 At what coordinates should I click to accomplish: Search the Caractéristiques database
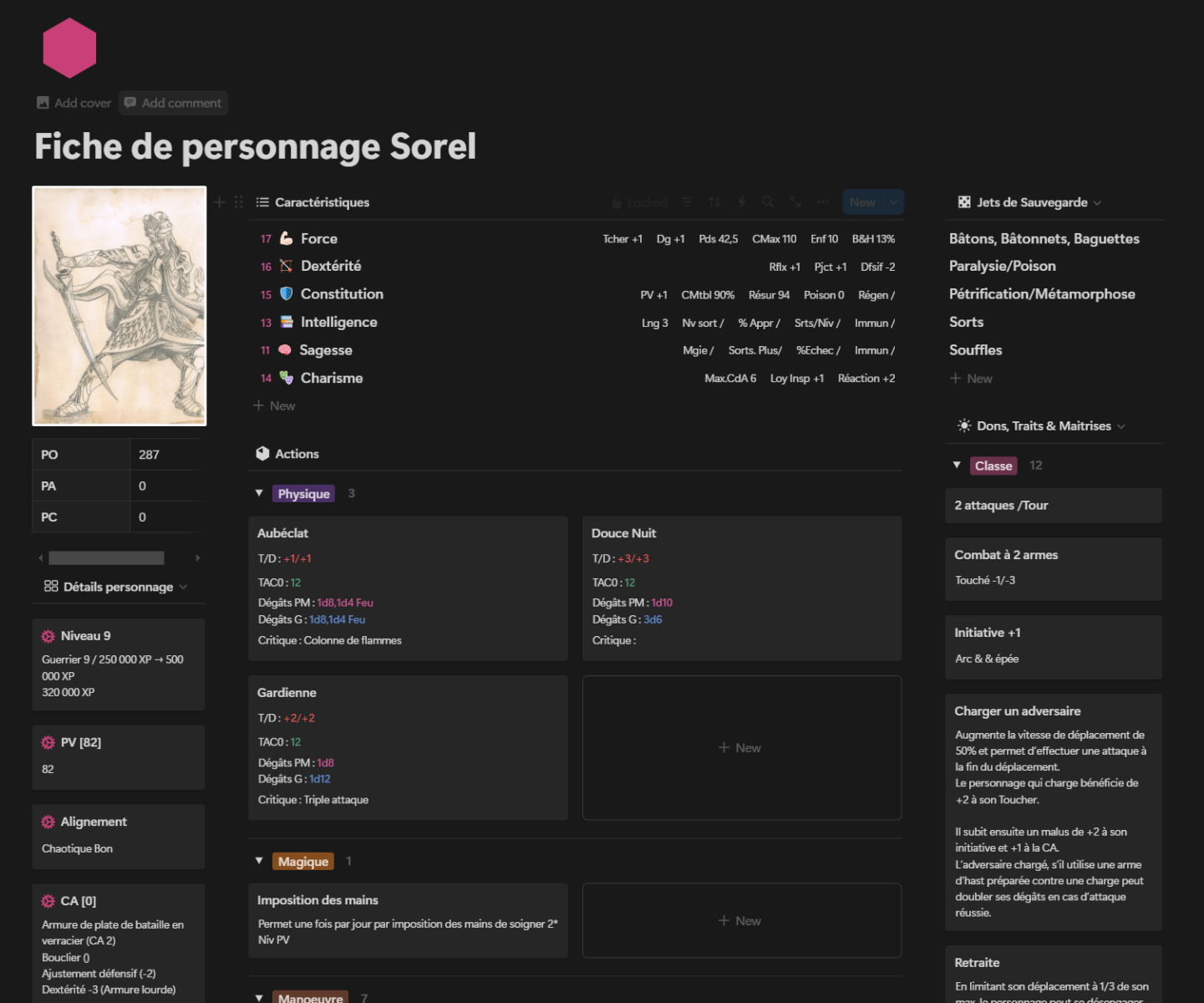[768, 202]
